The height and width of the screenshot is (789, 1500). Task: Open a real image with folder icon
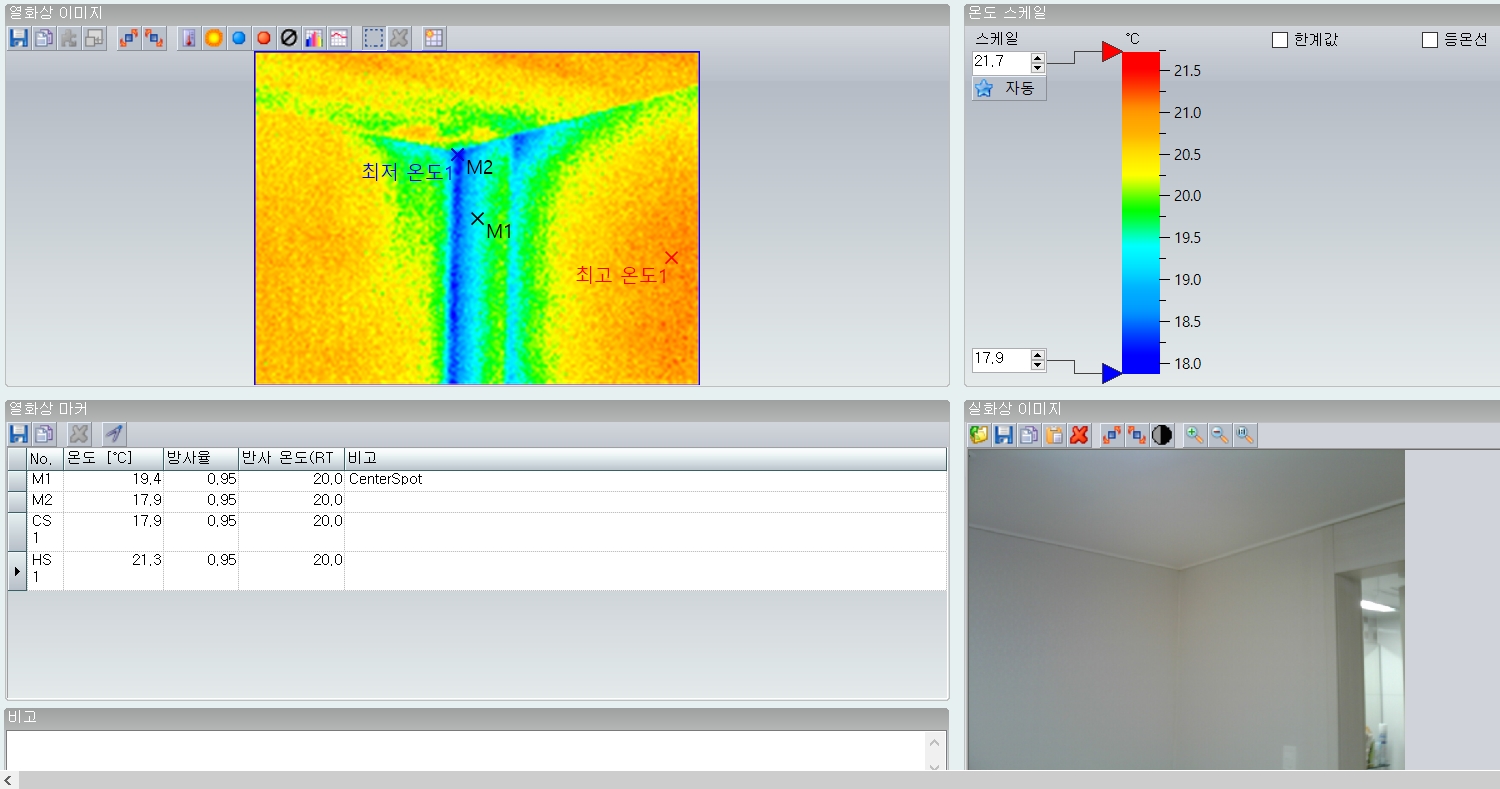[x=979, y=435]
